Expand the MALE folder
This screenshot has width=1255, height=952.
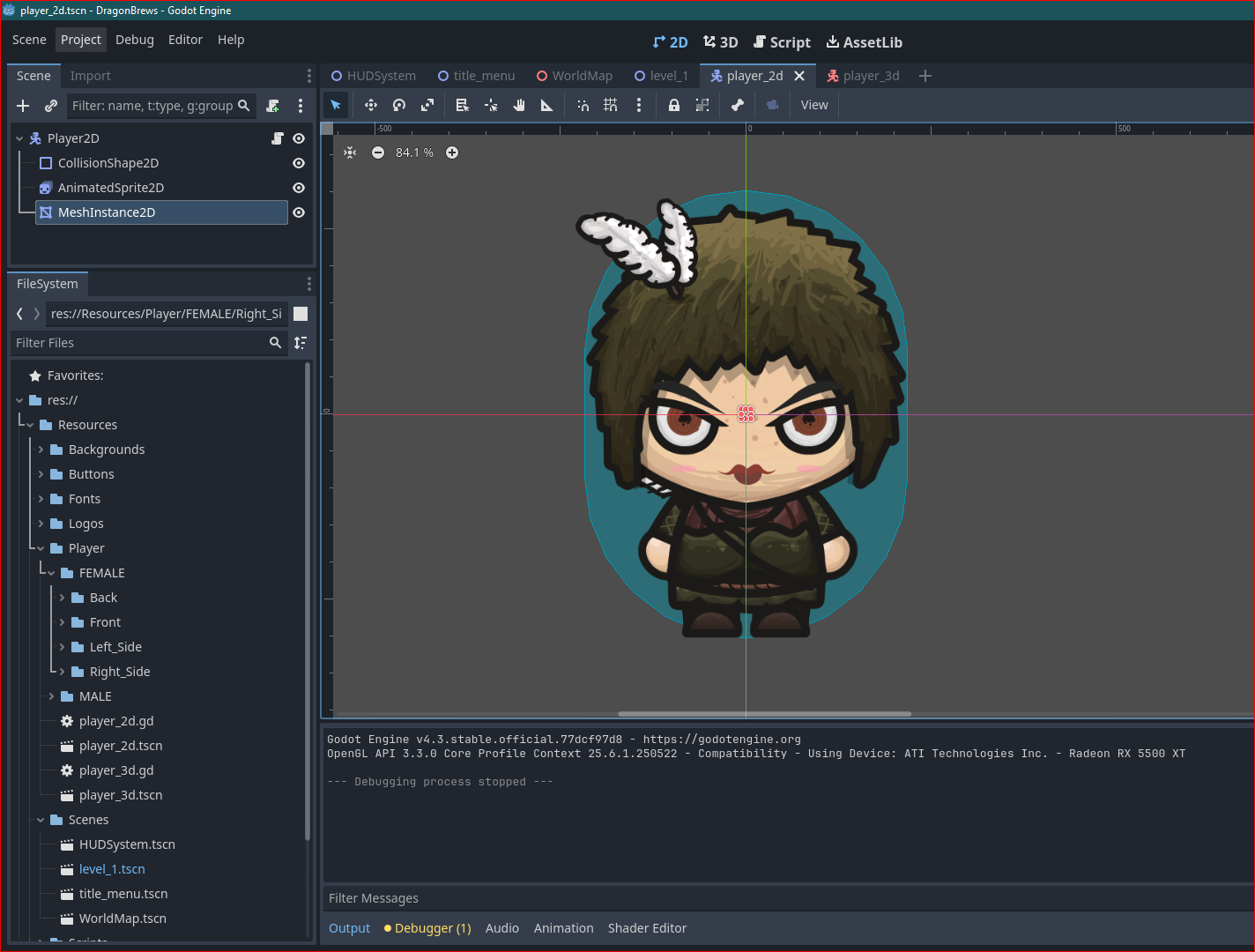(51, 696)
